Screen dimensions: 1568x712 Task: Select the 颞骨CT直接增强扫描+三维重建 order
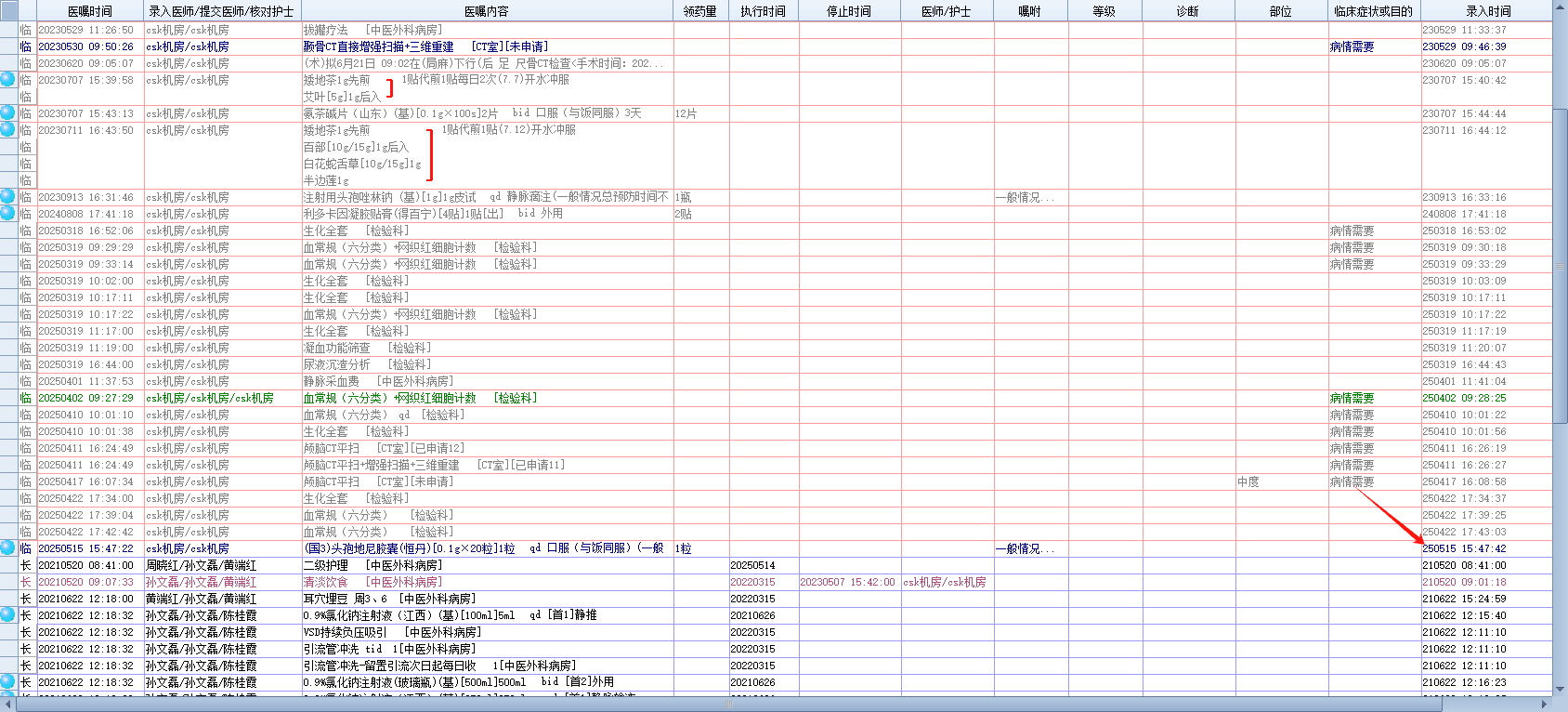point(425,46)
